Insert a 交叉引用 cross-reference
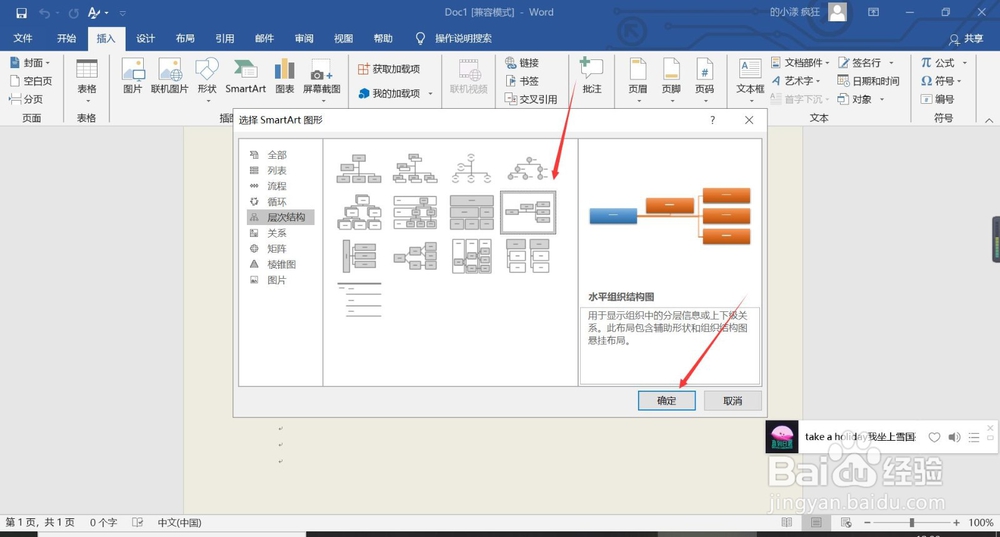Screen dimensions: 1000x537 click(x=531, y=99)
